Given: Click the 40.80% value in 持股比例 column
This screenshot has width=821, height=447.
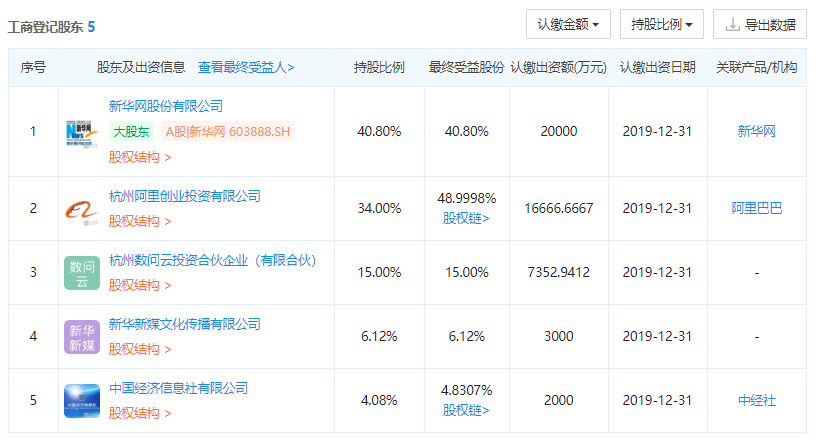Looking at the screenshot, I should 379,131.
